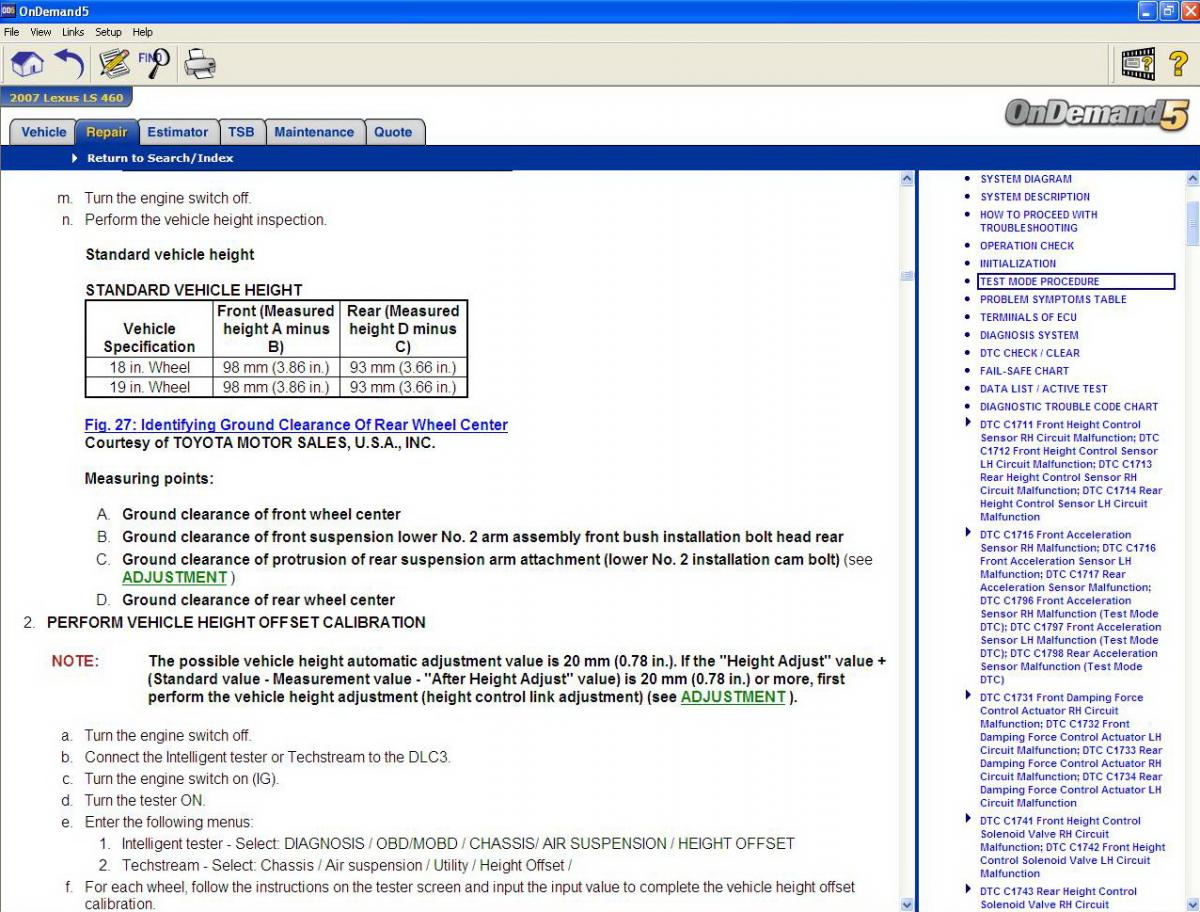Open the View menu

(41, 32)
